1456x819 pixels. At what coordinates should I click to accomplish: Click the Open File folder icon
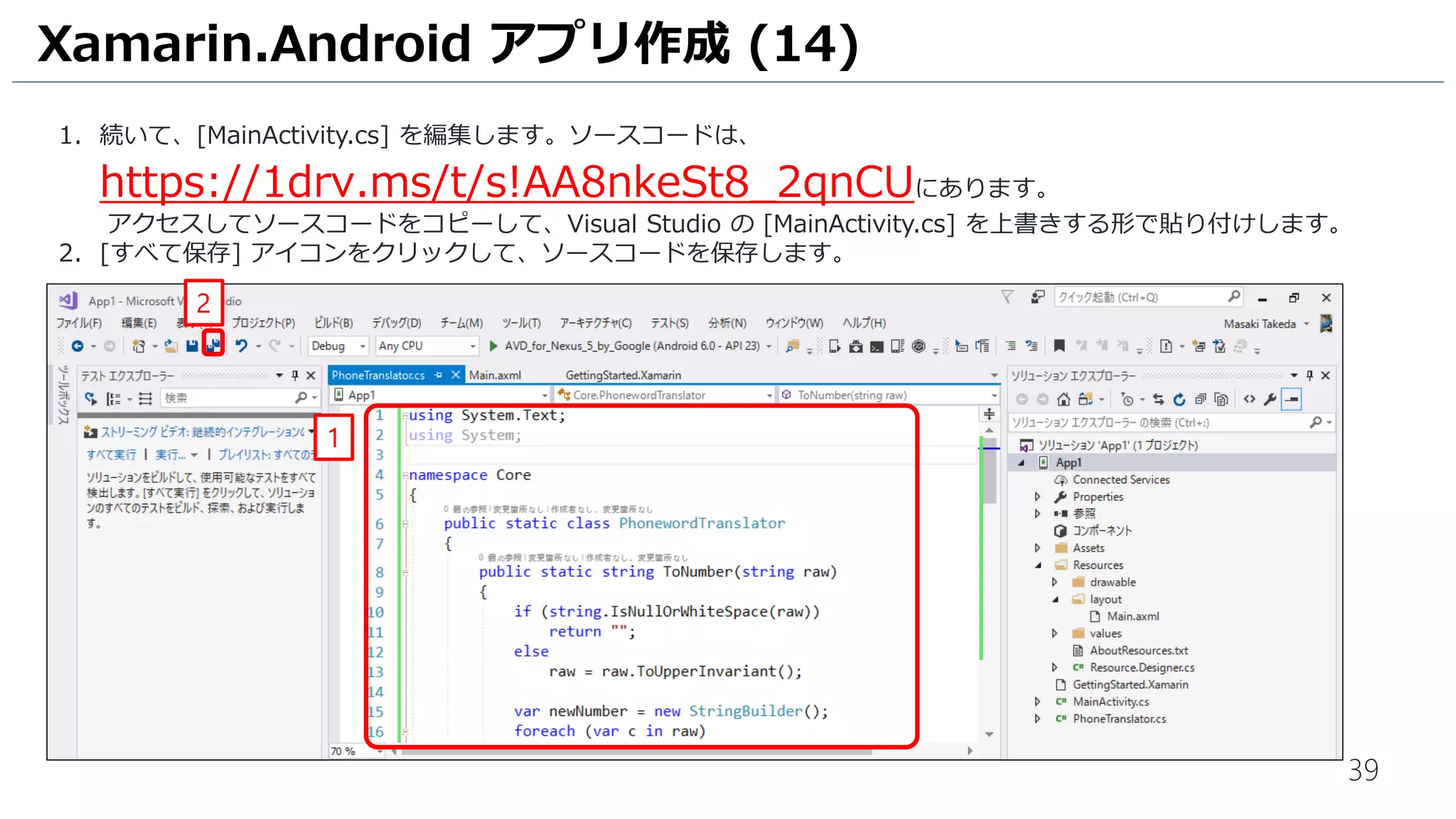(x=171, y=346)
